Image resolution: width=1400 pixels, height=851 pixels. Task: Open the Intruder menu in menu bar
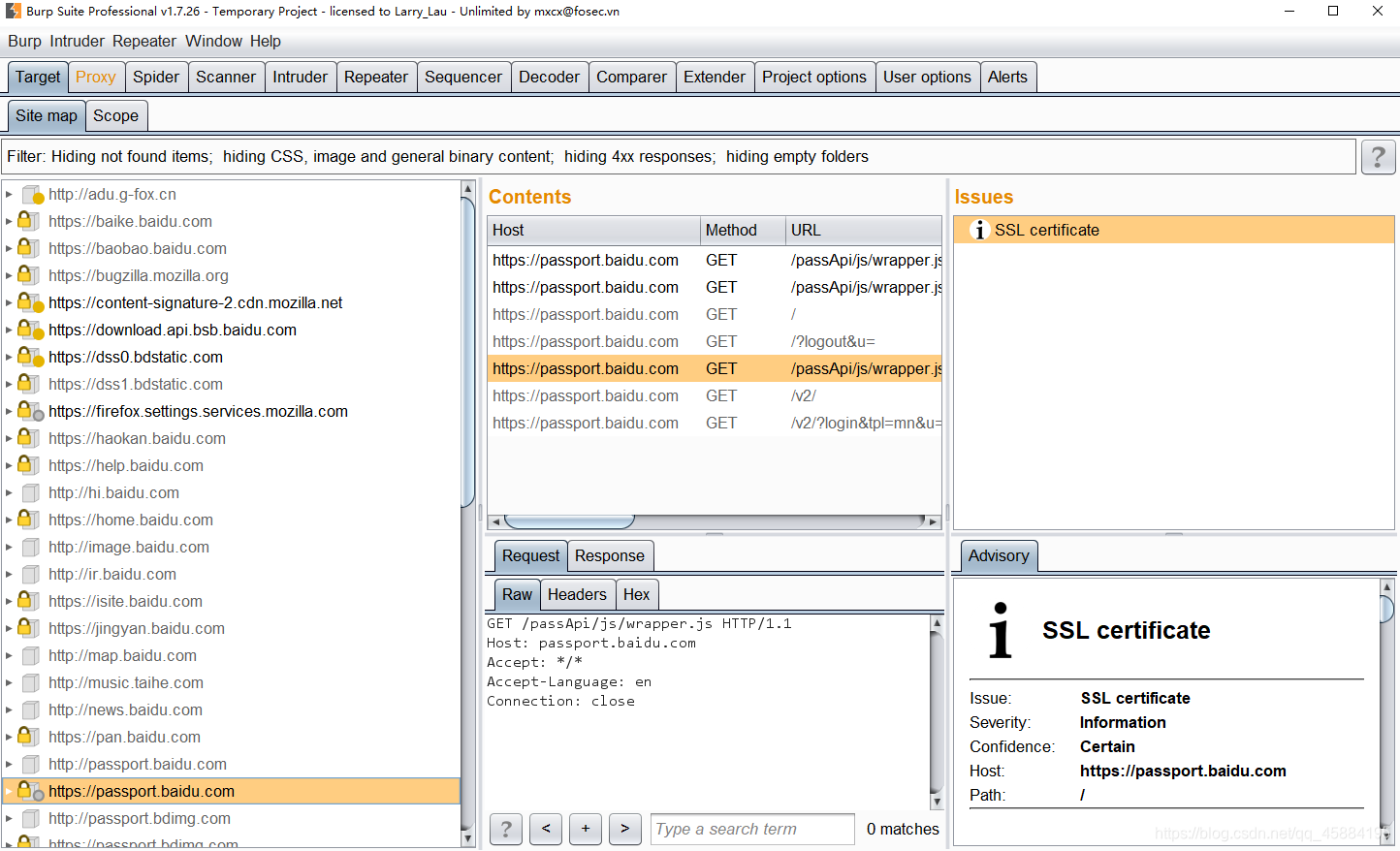point(77,41)
